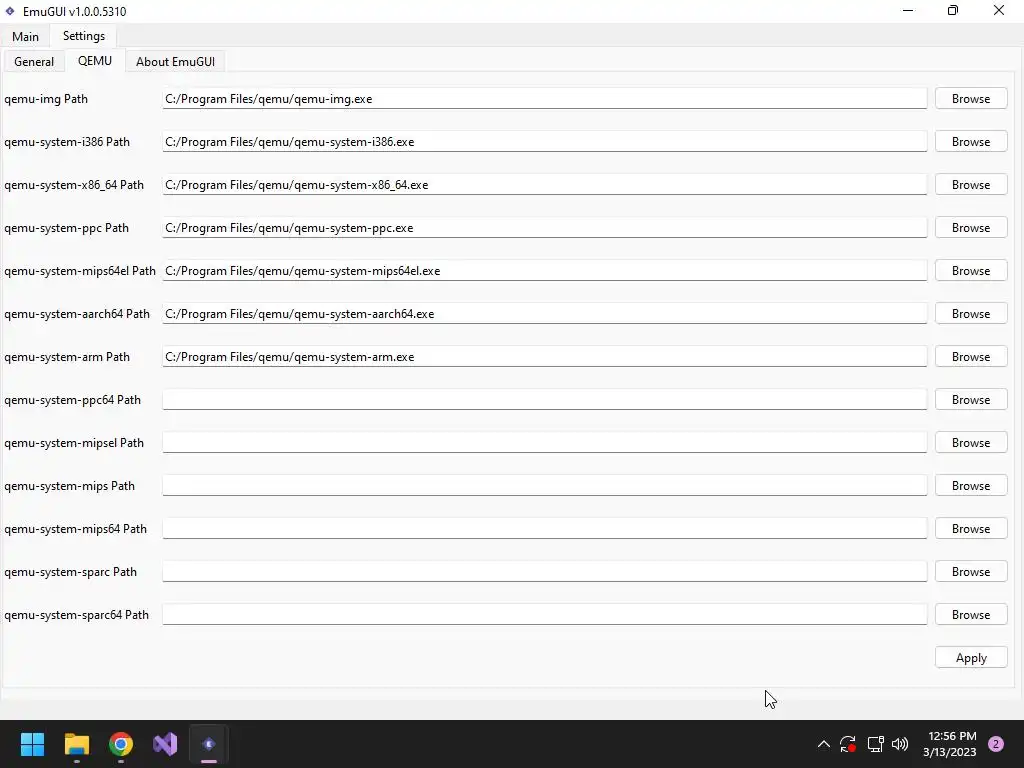
Task: Browse for qemu-system-arm path
Action: (x=970, y=357)
